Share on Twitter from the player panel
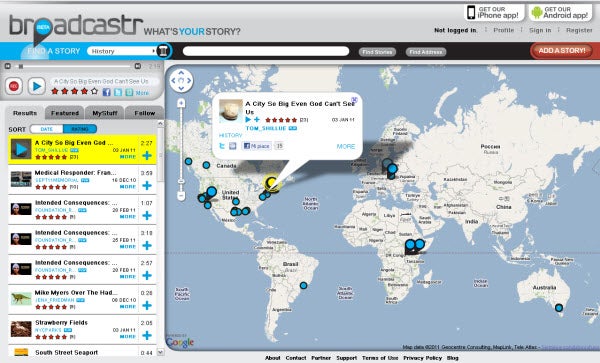Image resolution: width=600 pixels, height=363 pixels. click(118, 92)
